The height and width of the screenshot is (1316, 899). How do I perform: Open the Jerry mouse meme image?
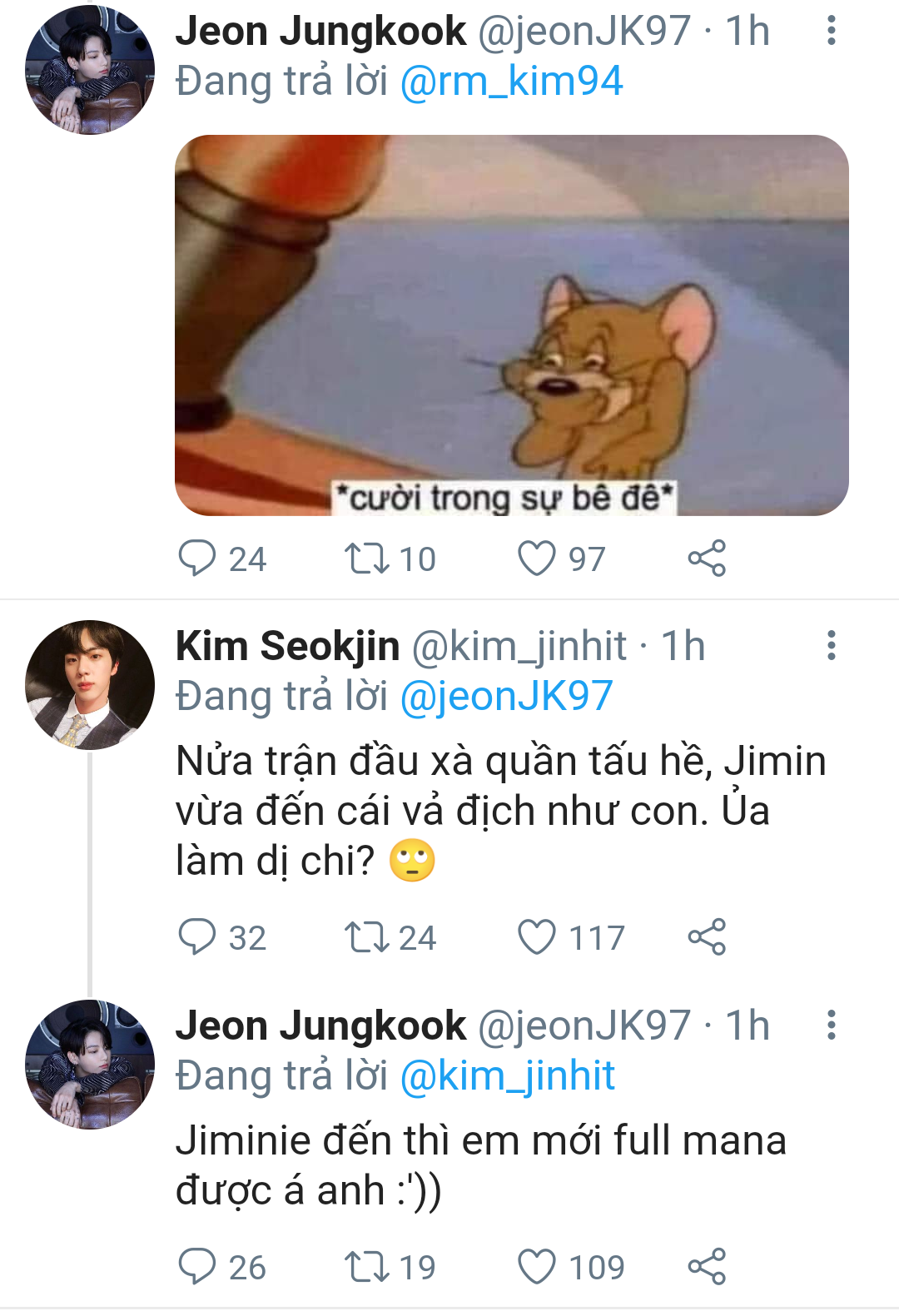coord(511,325)
